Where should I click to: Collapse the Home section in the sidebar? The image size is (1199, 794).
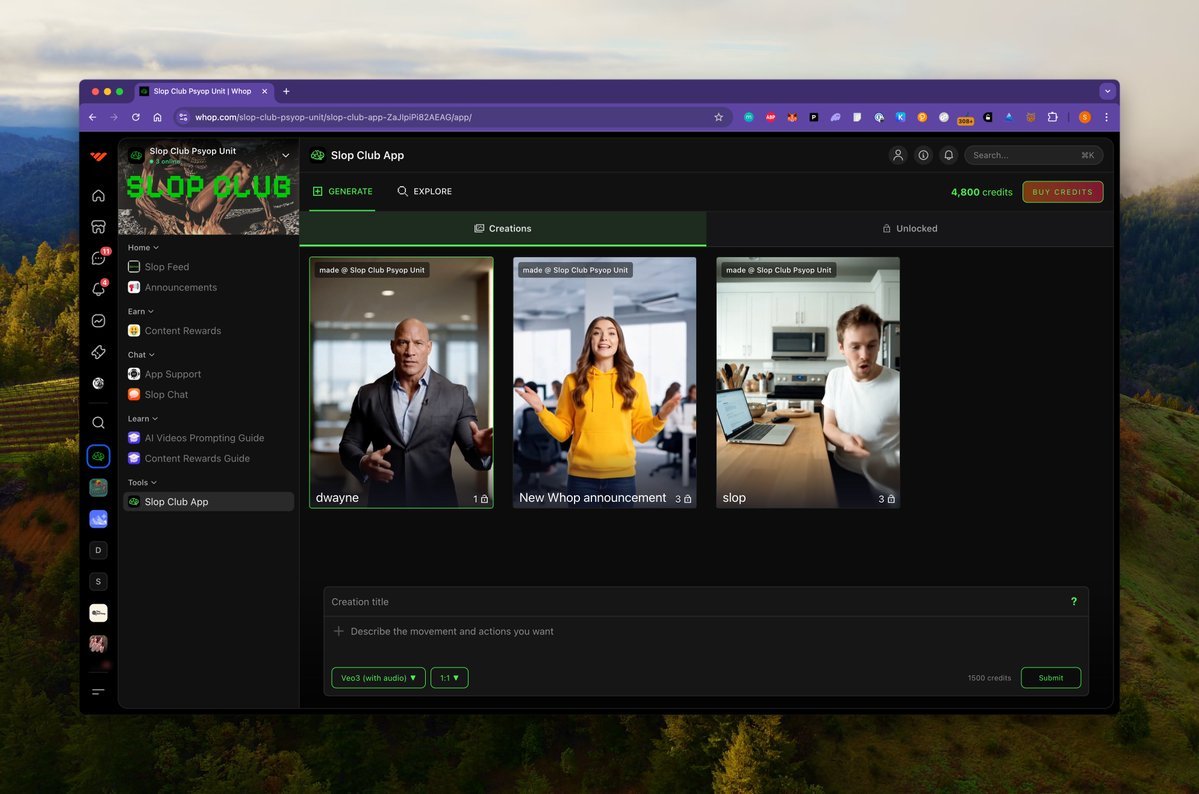point(143,248)
